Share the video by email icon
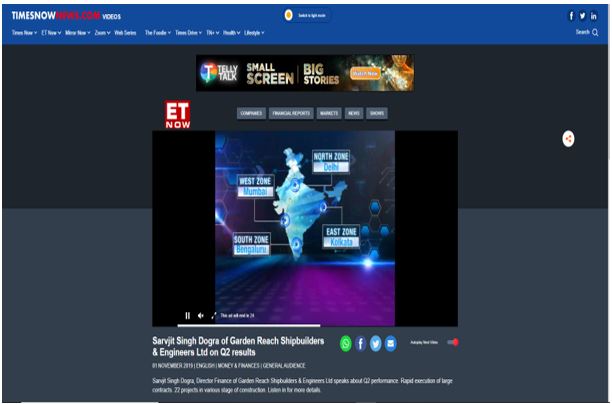612x404 pixels. (x=390, y=343)
